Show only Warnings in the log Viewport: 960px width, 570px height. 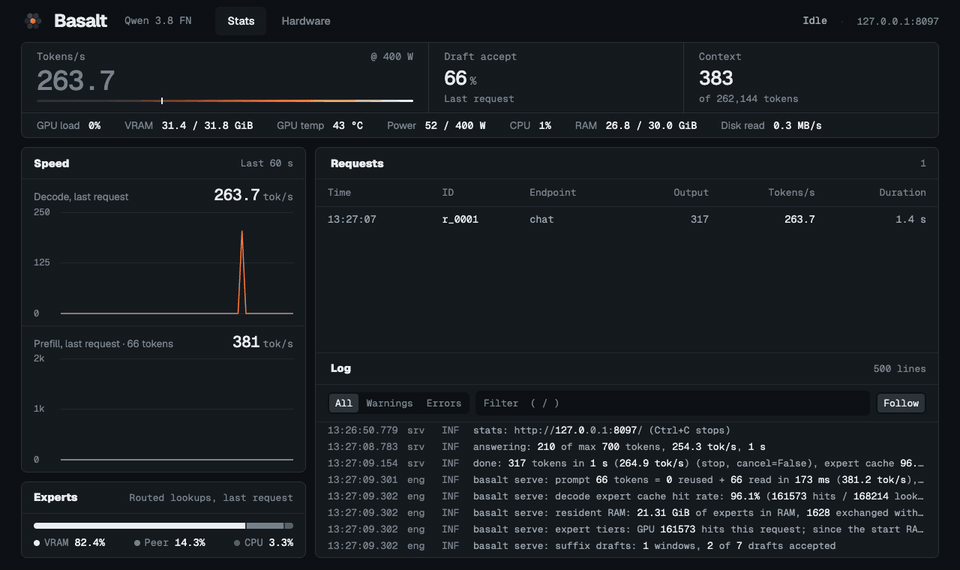click(389, 403)
